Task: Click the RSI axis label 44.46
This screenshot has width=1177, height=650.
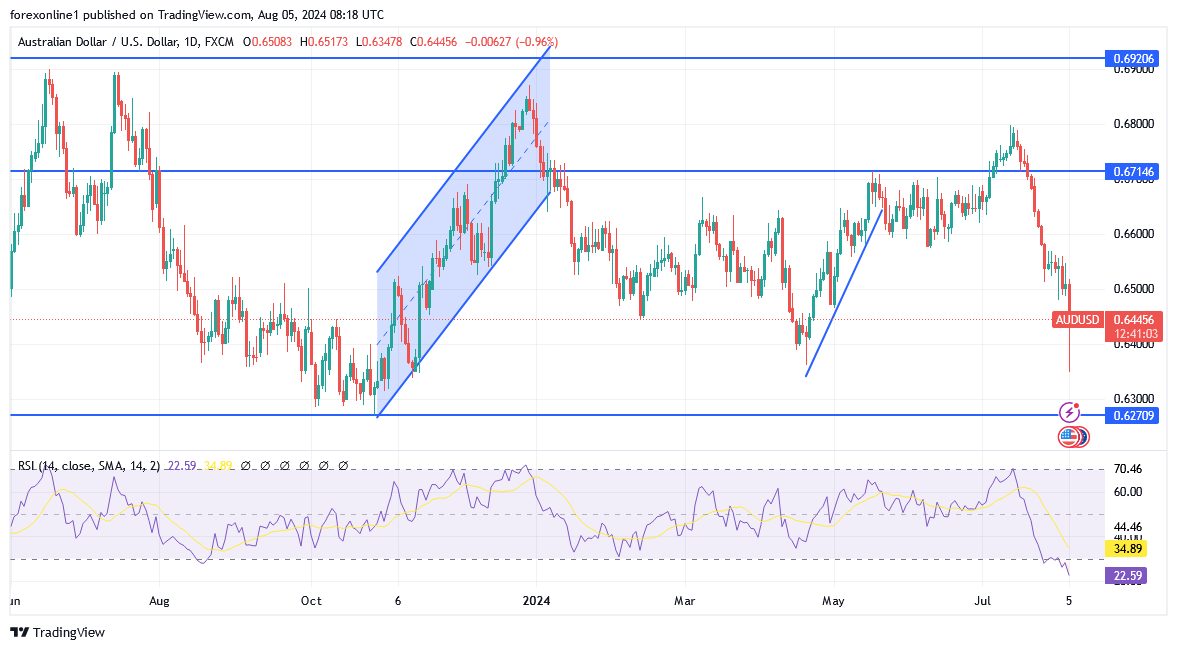Action: pos(1128,527)
